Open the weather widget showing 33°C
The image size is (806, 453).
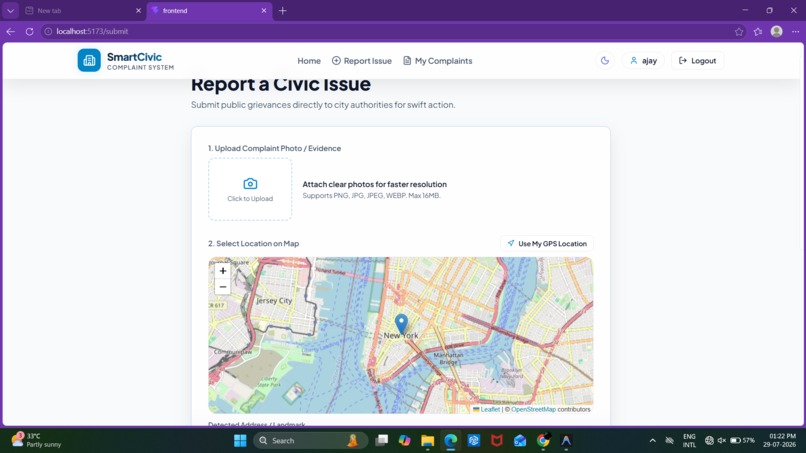[37, 440]
